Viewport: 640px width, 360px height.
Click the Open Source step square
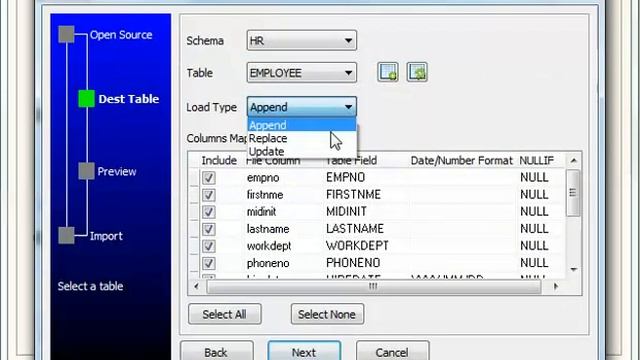pos(67,34)
